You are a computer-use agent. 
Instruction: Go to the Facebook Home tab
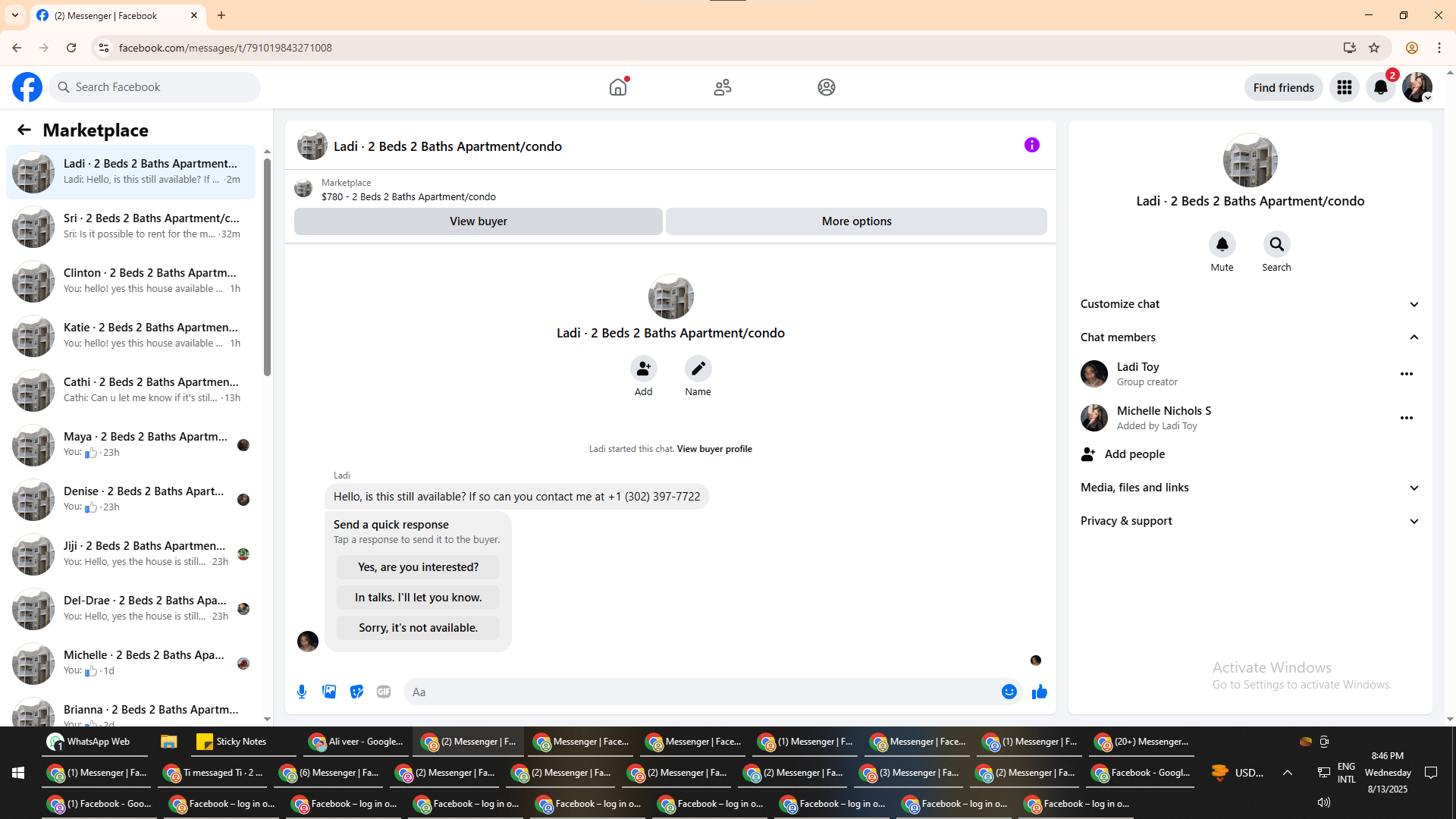click(618, 87)
